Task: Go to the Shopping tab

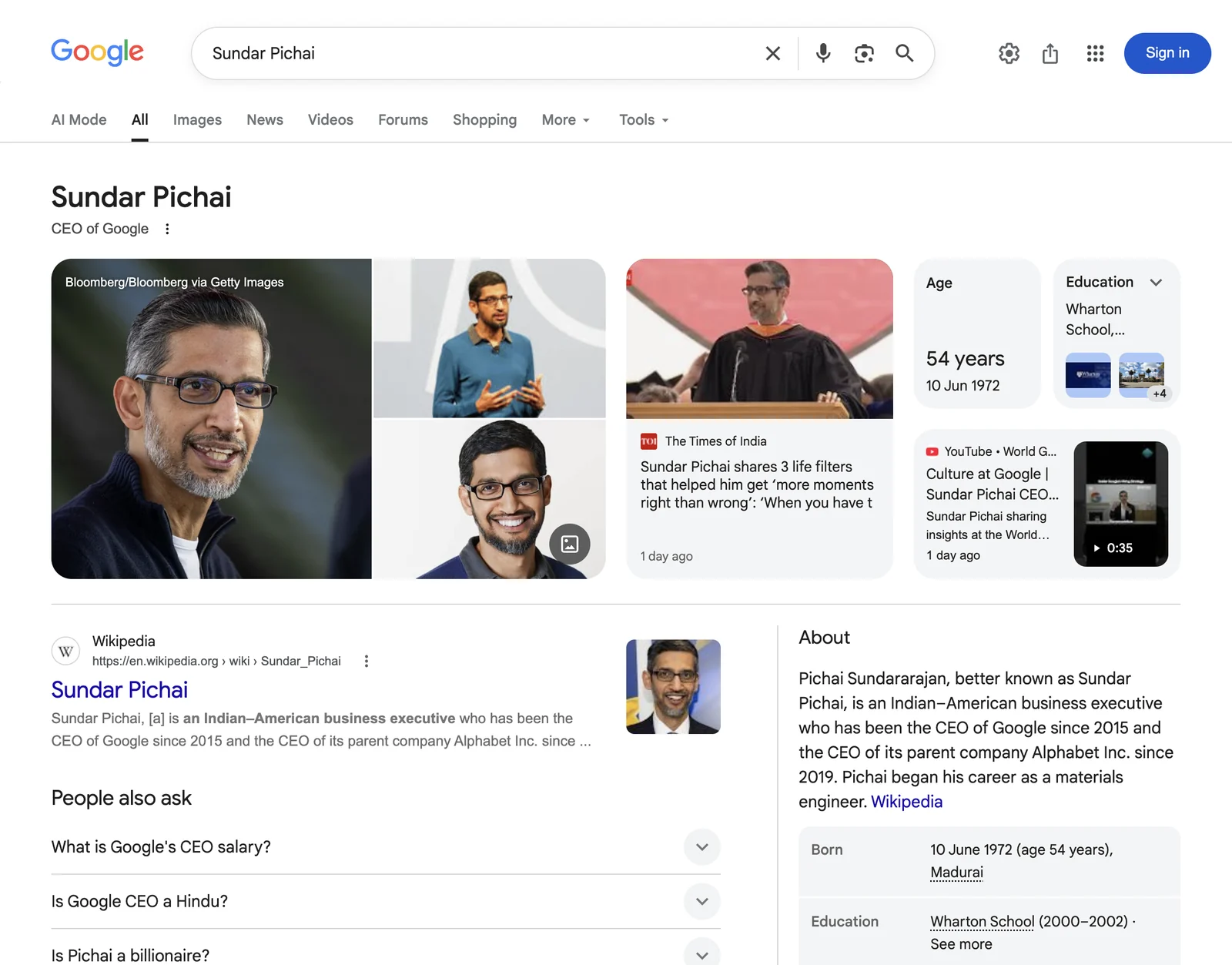Action: pos(484,119)
